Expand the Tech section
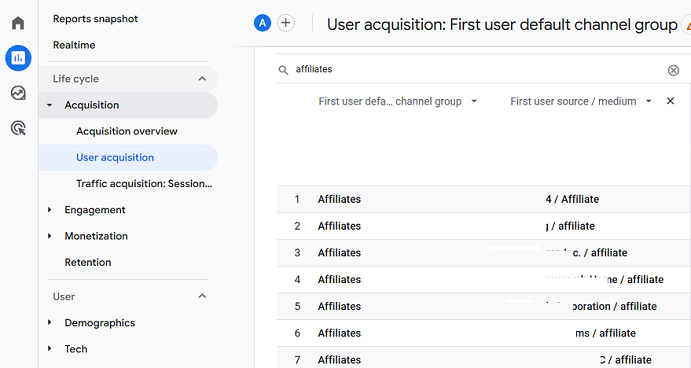The height and width of the screenshot is (368, 691). tap(49, 349)
